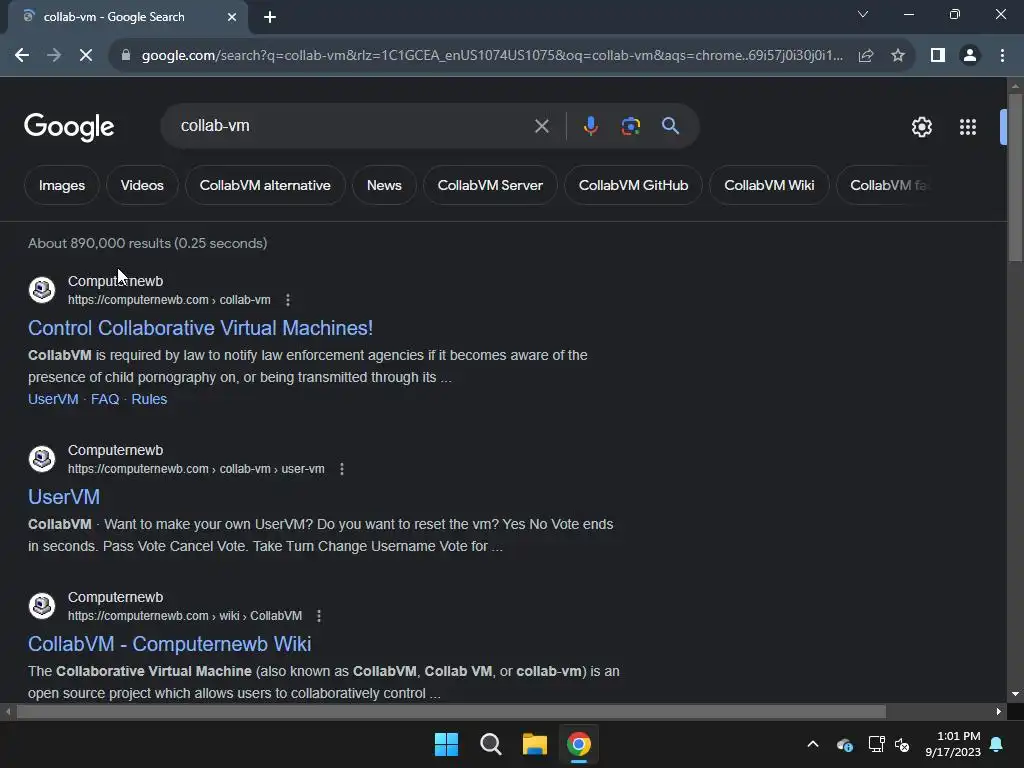
Task: Open the UserVM result title
Action: click(x=64, y=497)
